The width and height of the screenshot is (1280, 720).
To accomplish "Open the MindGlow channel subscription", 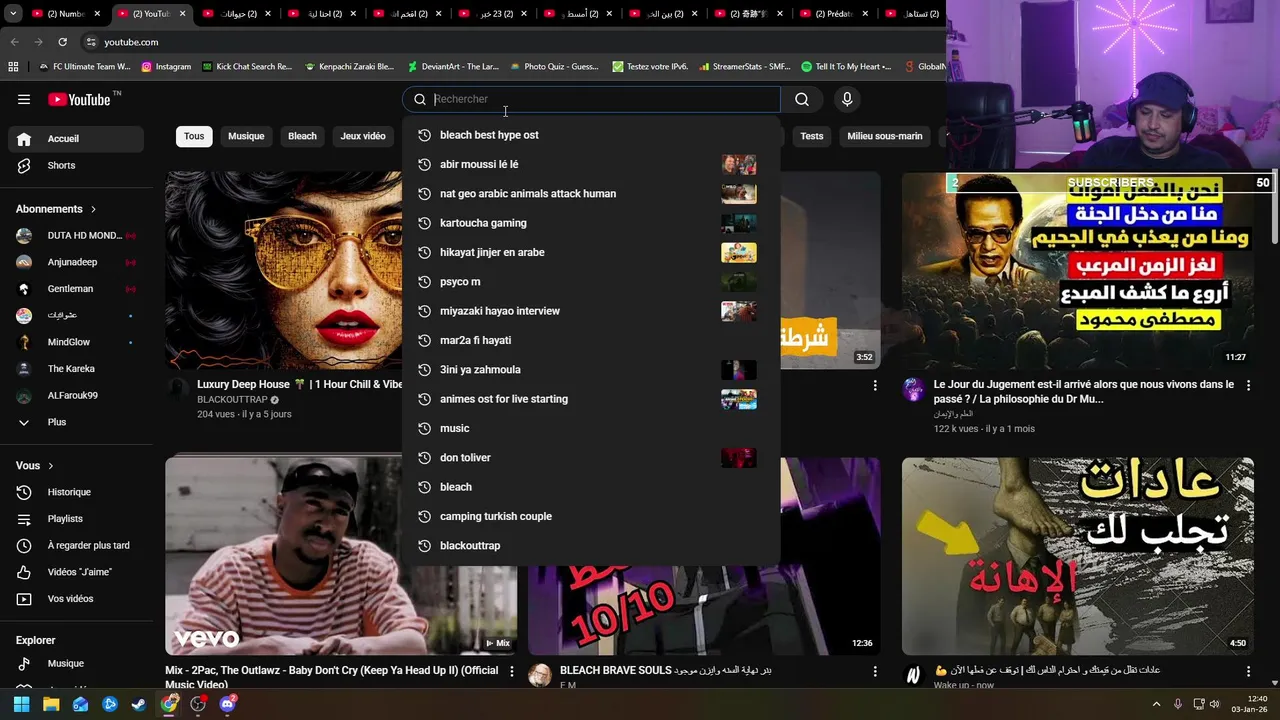I will pyautogui.click(x=76, y=342).
